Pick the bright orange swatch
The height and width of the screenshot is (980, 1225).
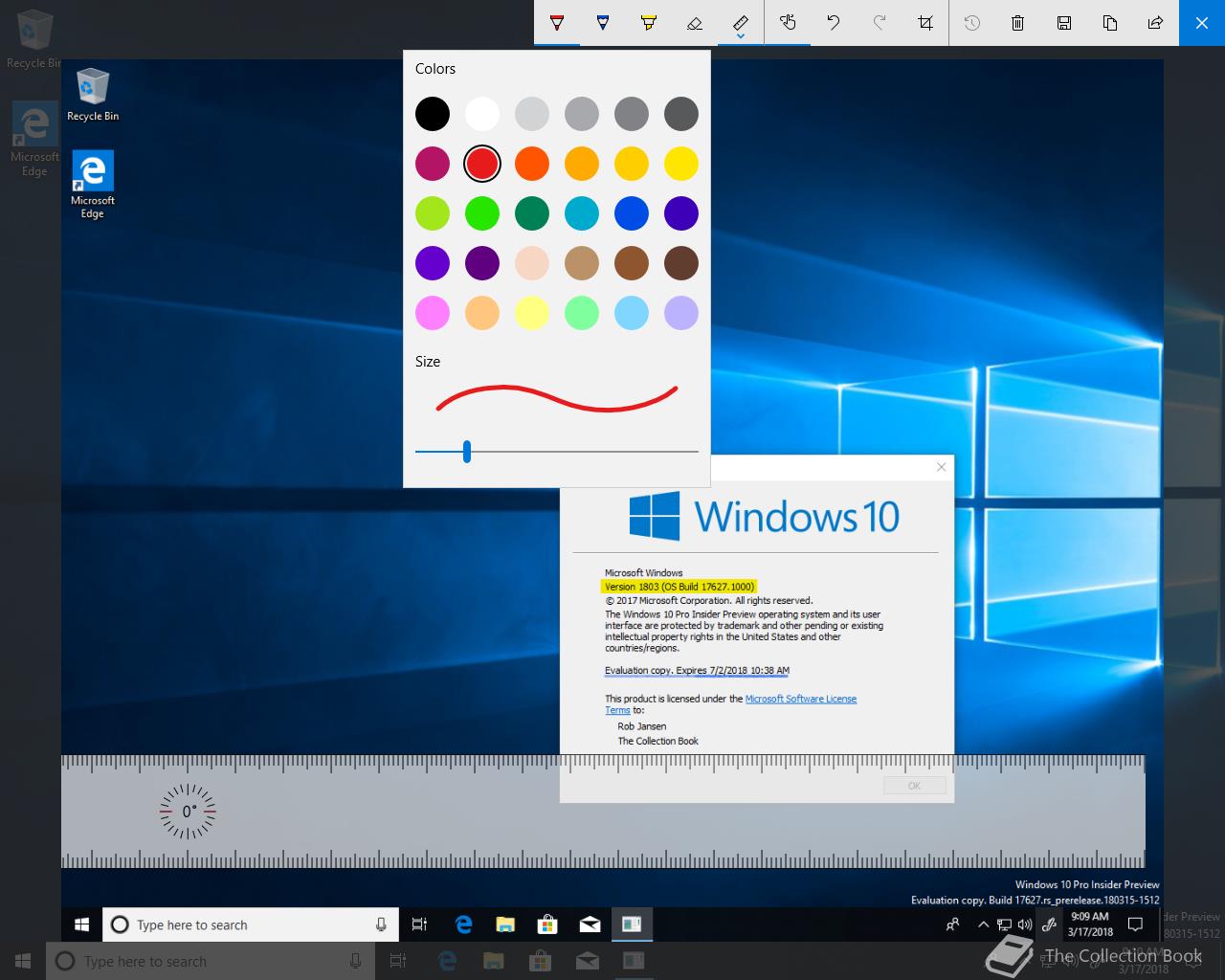[x=532, y=164]
